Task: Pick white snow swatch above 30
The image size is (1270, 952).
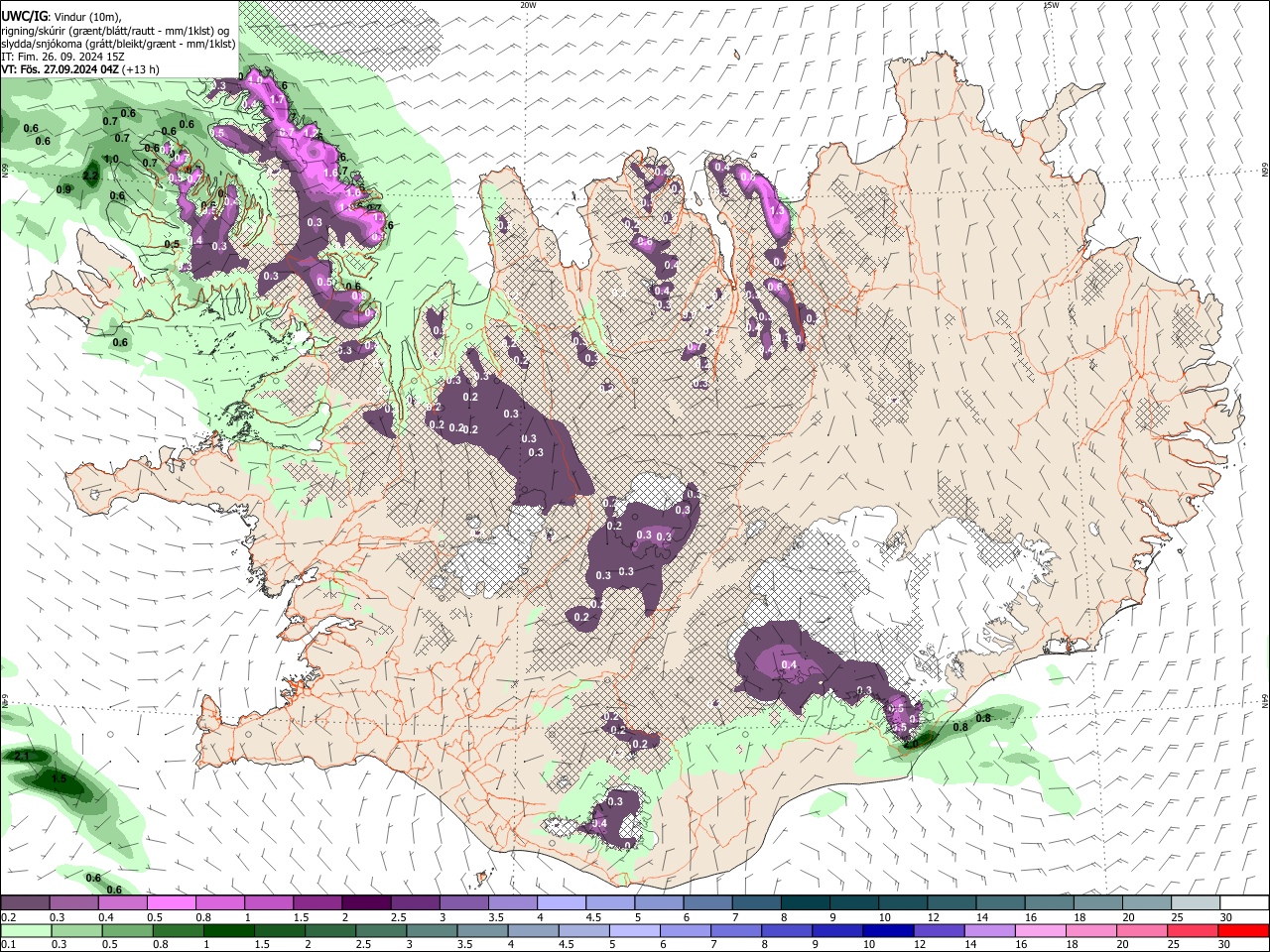Action: pyautogui.click(x=1244, y=903)
